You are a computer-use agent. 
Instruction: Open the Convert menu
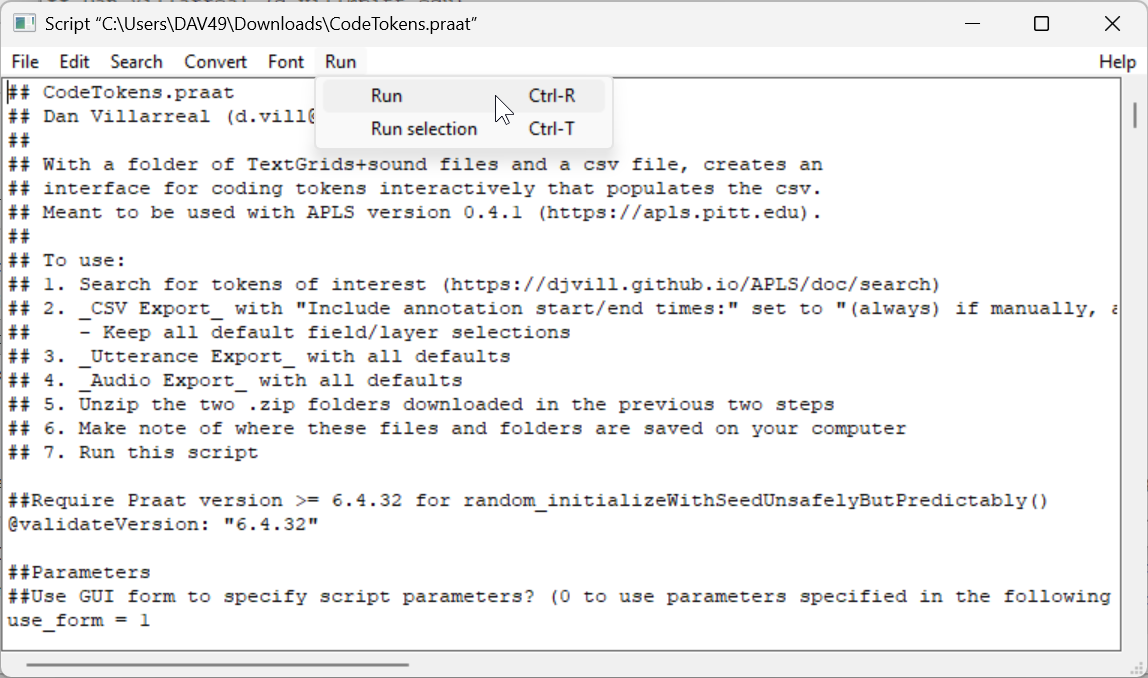pyautogui.click(x=215, y=62)
